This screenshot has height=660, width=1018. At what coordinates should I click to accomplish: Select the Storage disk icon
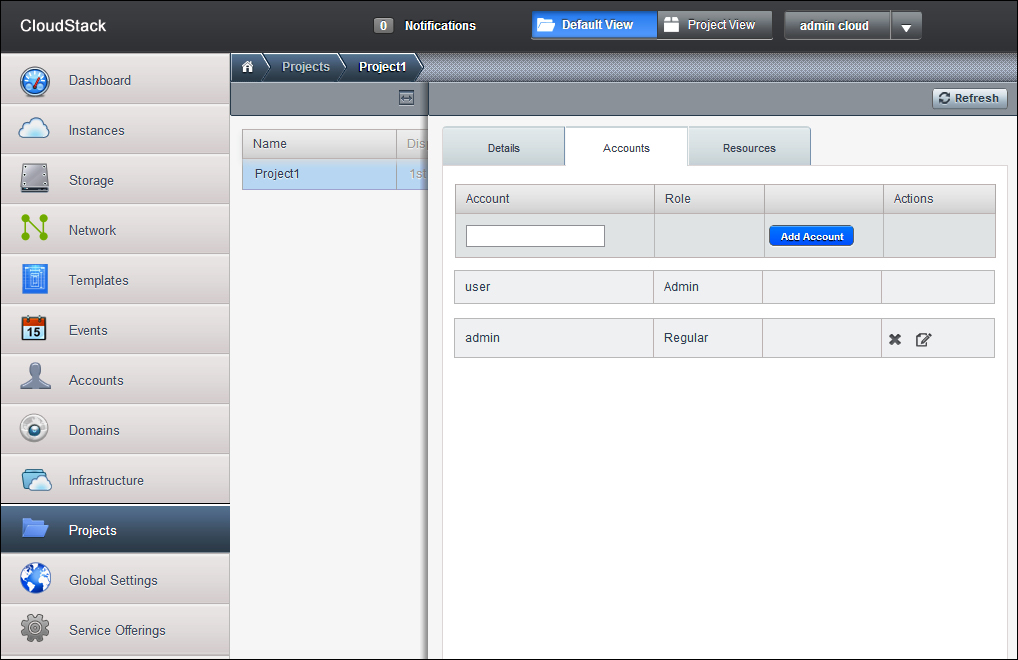coord(35,180)
